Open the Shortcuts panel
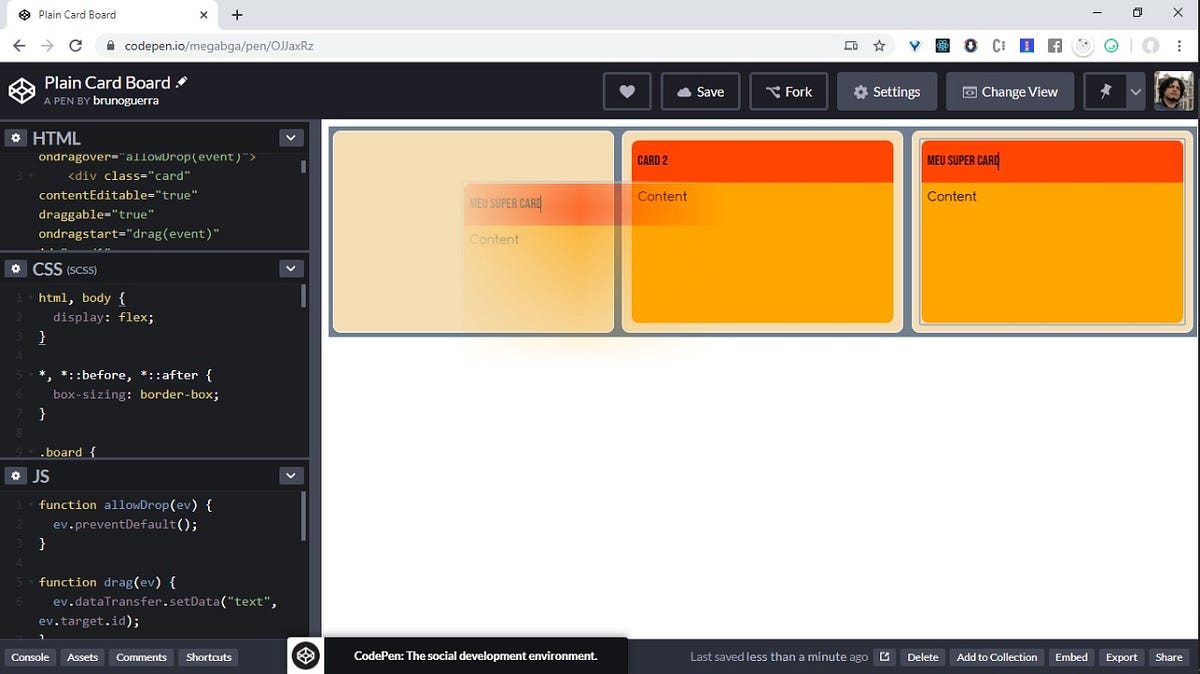Screen dimensions: 1200x674 [x=208, y=657]
